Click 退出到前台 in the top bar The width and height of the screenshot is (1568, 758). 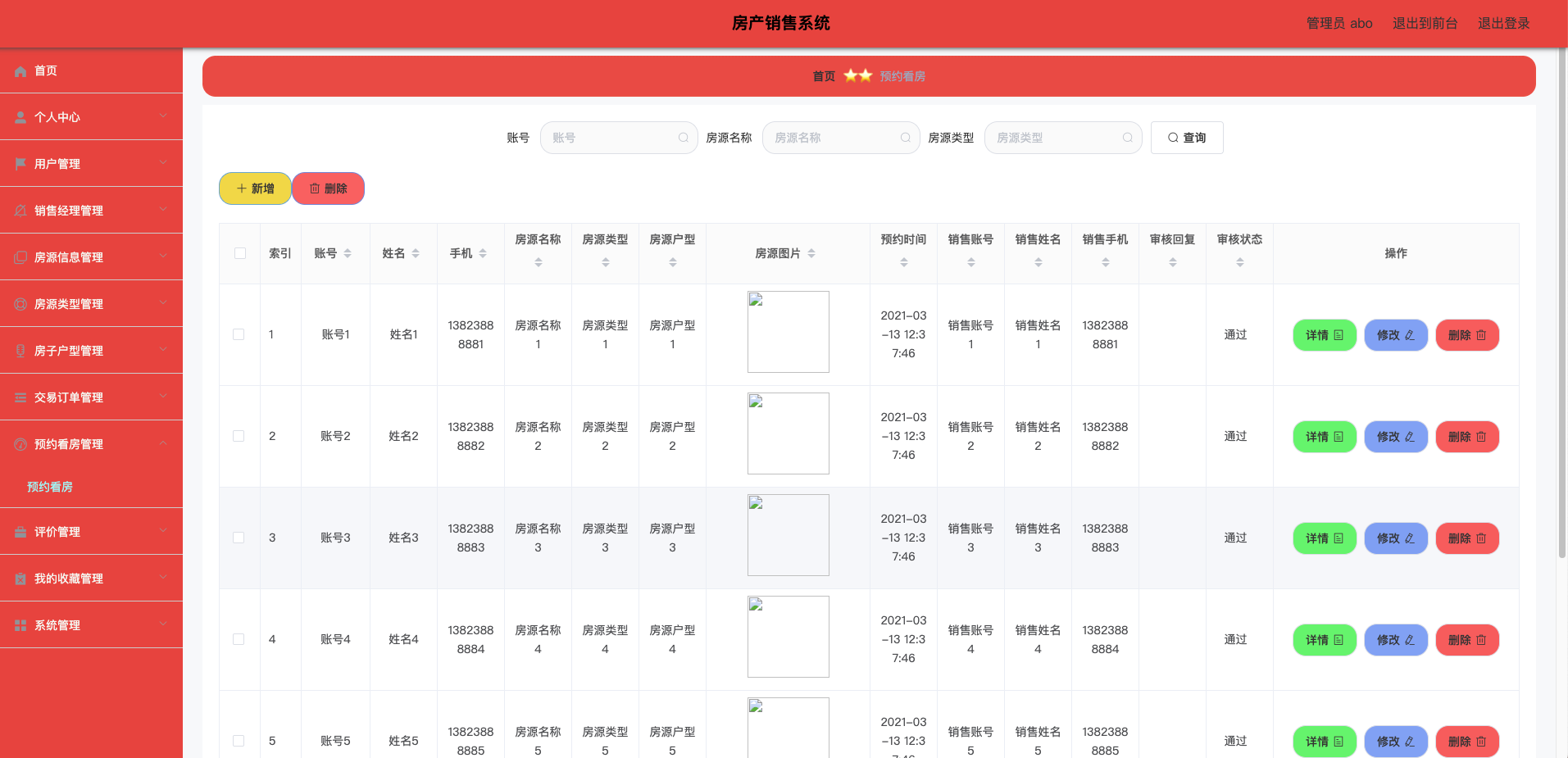pos(1425,24)
